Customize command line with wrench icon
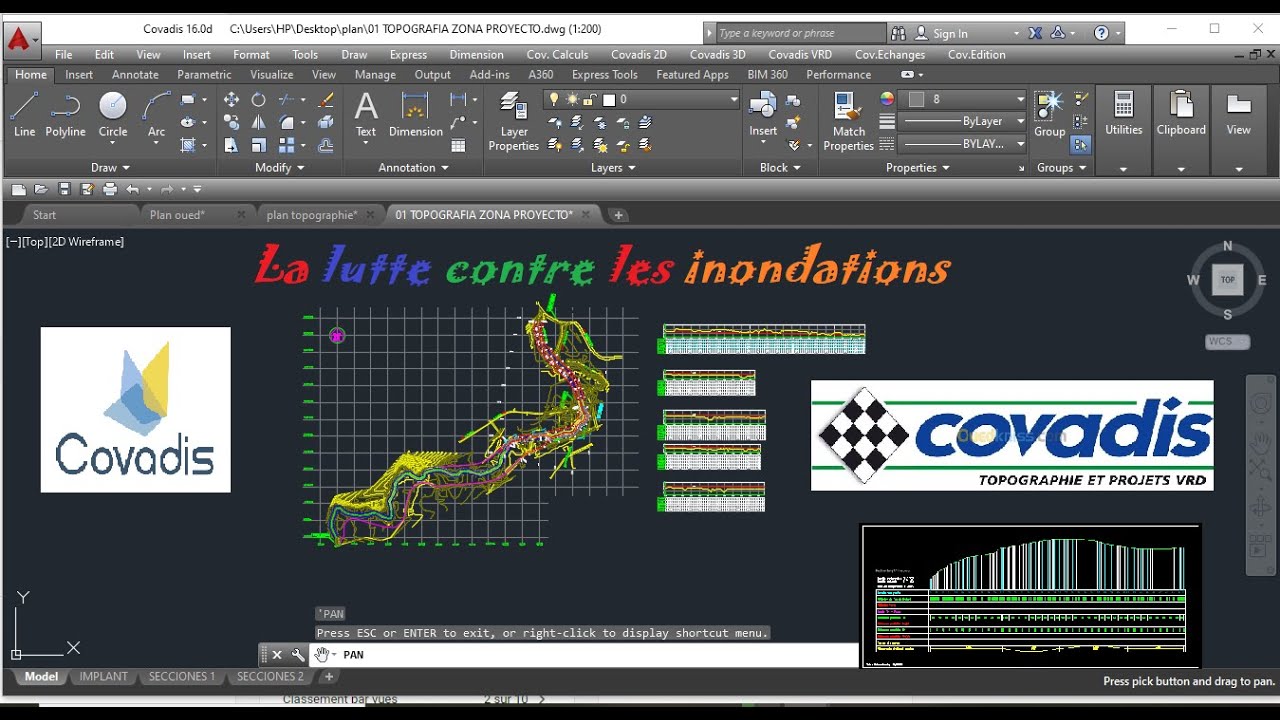 [x=298, y=655]
